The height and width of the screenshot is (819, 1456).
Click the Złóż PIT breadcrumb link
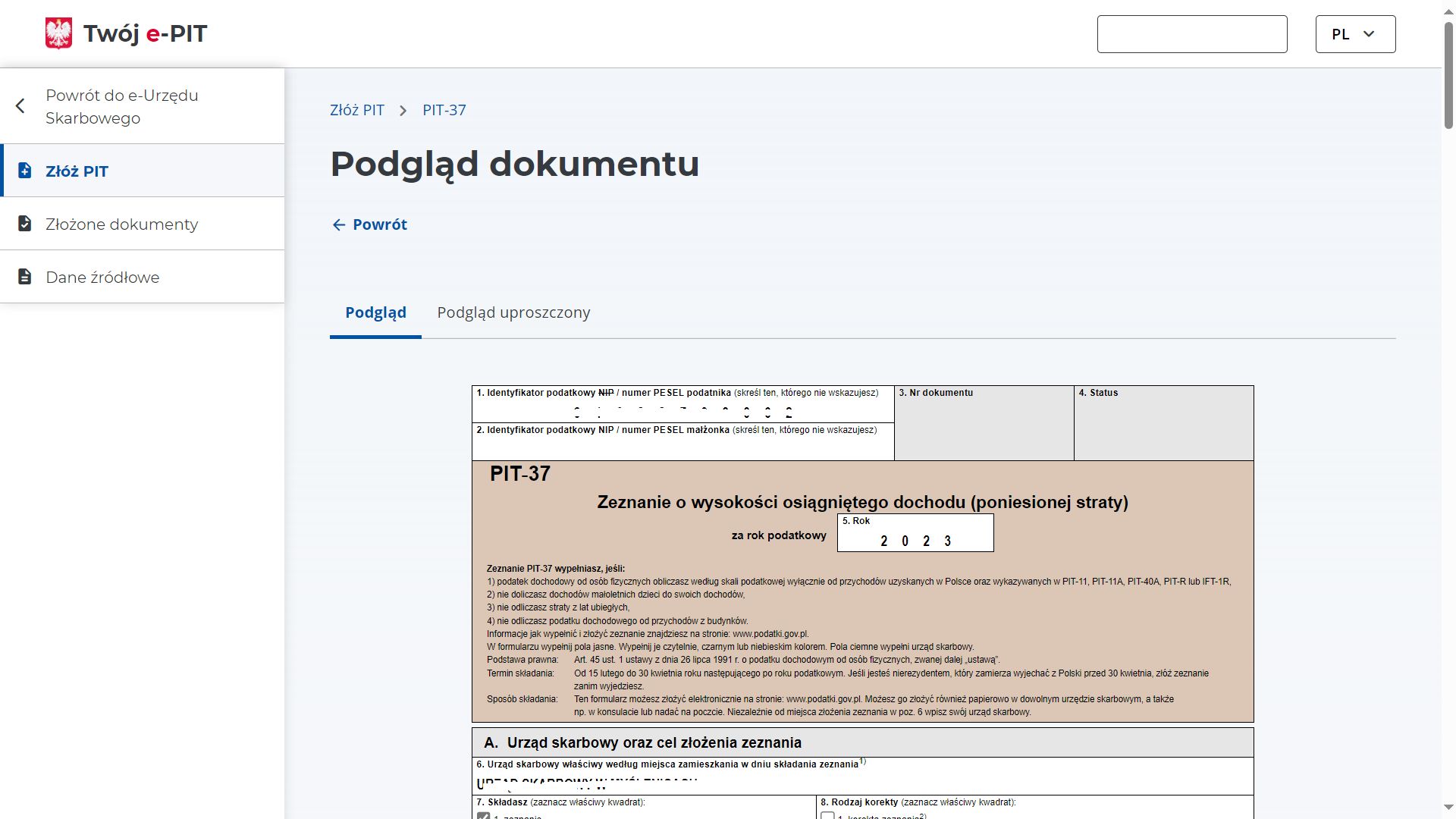click(357, 110)
